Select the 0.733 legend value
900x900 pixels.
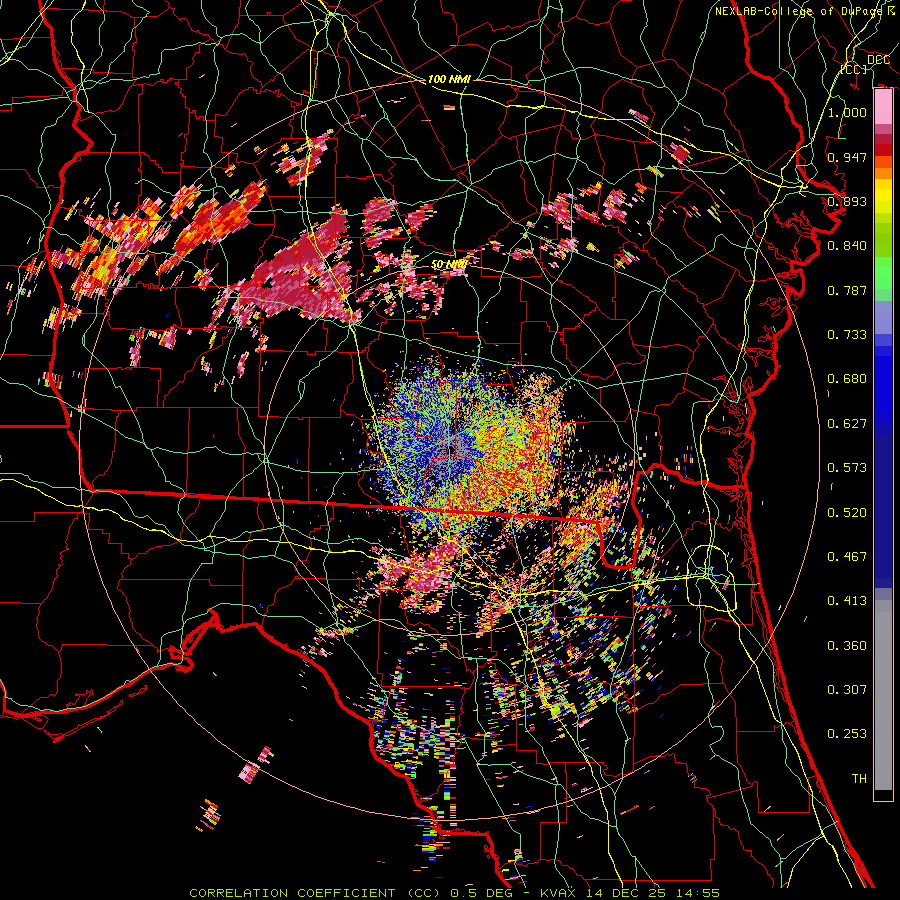(x=847, y=335)
